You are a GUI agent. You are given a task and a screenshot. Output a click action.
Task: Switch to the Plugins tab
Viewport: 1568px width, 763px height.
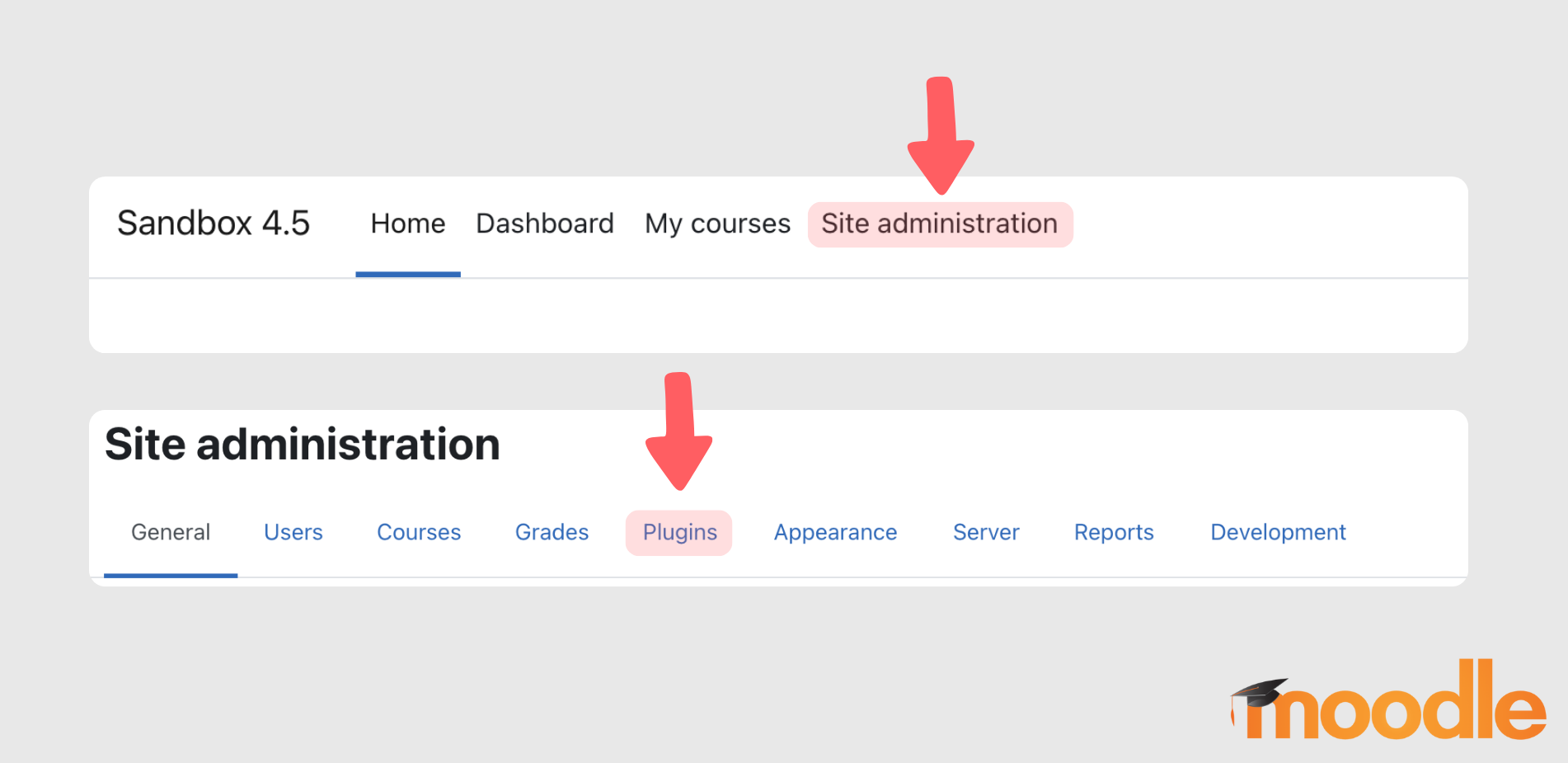coord(678,533)
